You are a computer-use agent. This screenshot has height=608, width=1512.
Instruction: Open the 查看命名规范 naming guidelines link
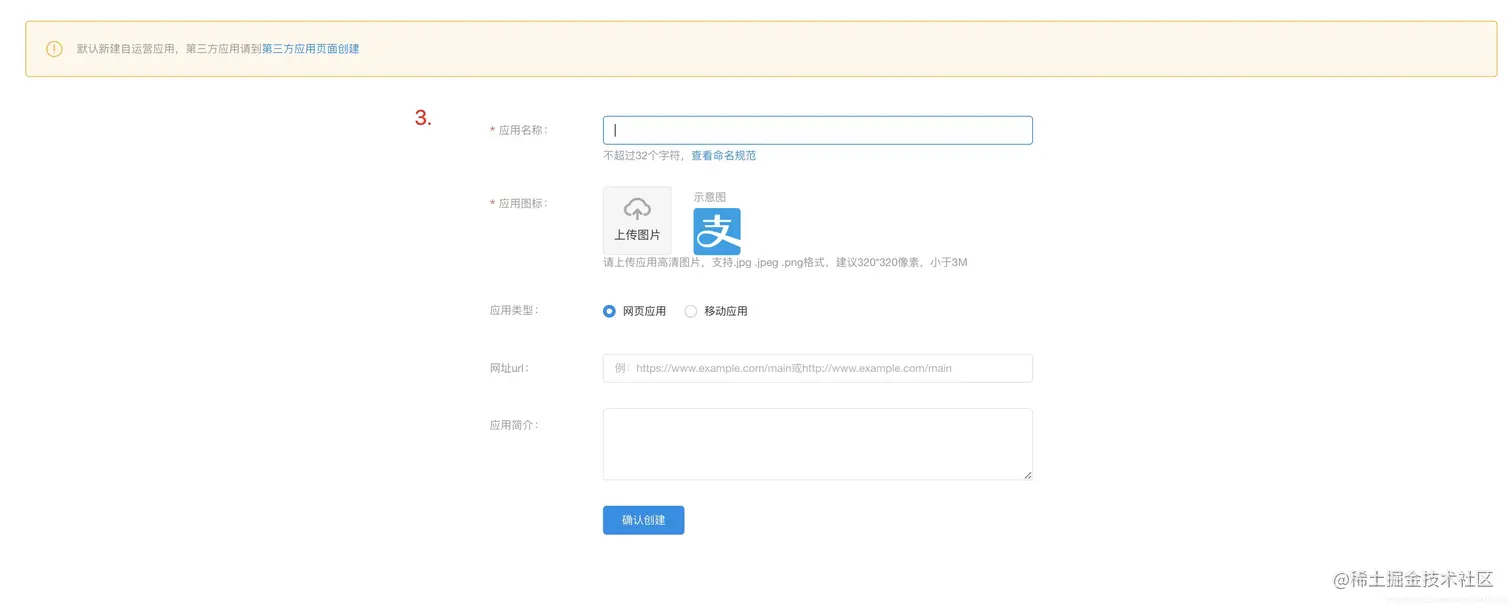tap(723, 155)
